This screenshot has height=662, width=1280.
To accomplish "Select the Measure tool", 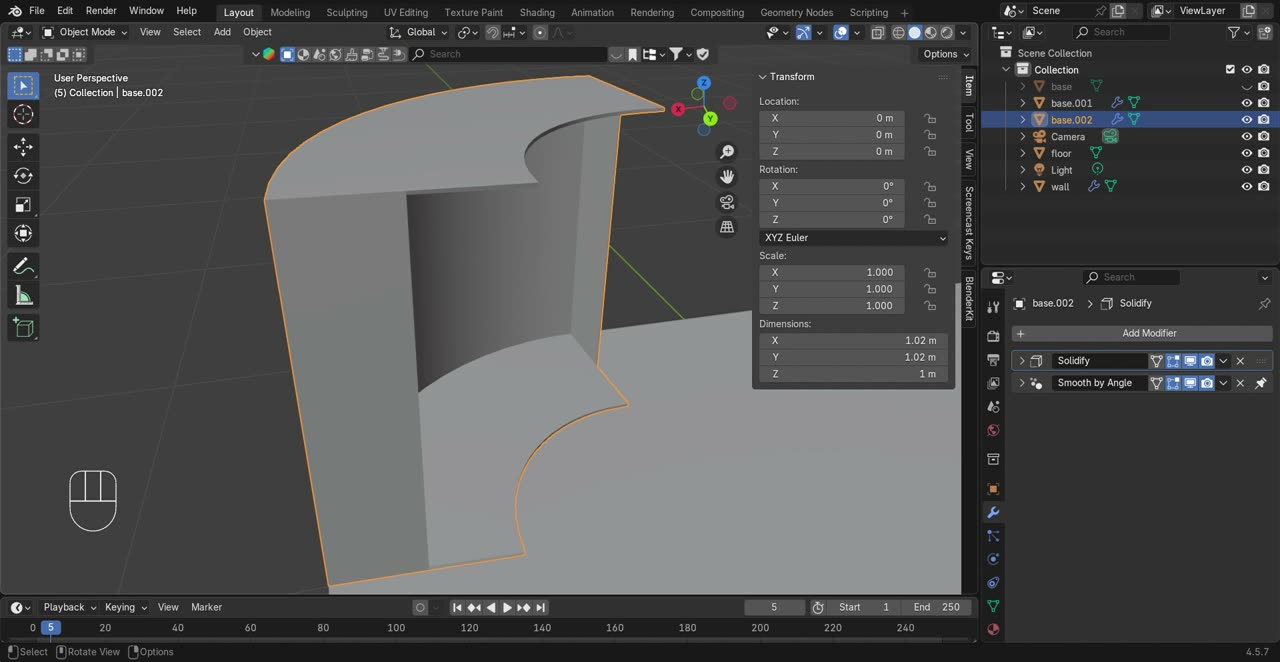I will click(23, 296).
